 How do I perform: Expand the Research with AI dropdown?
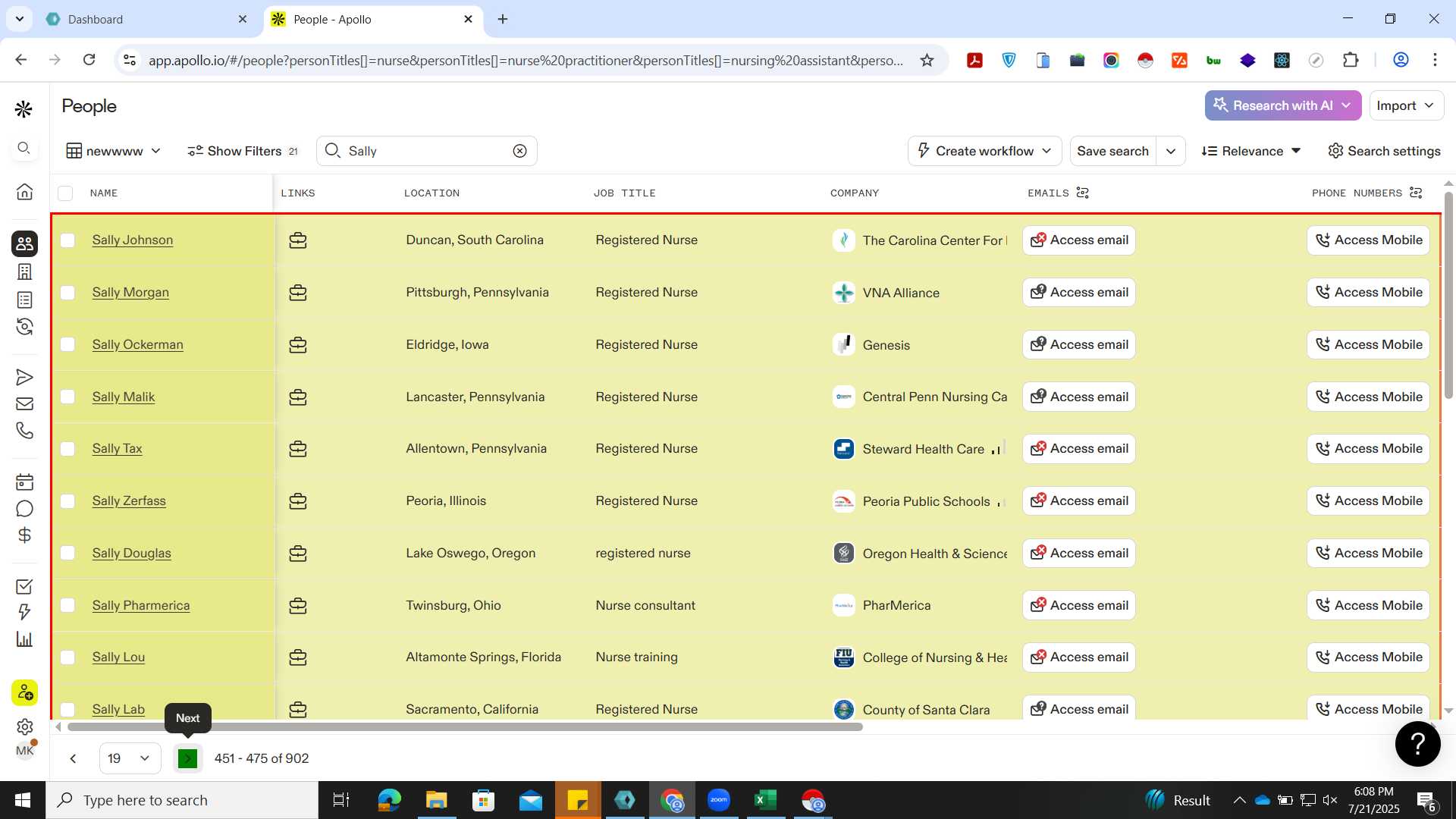[x=1282, y=105]
